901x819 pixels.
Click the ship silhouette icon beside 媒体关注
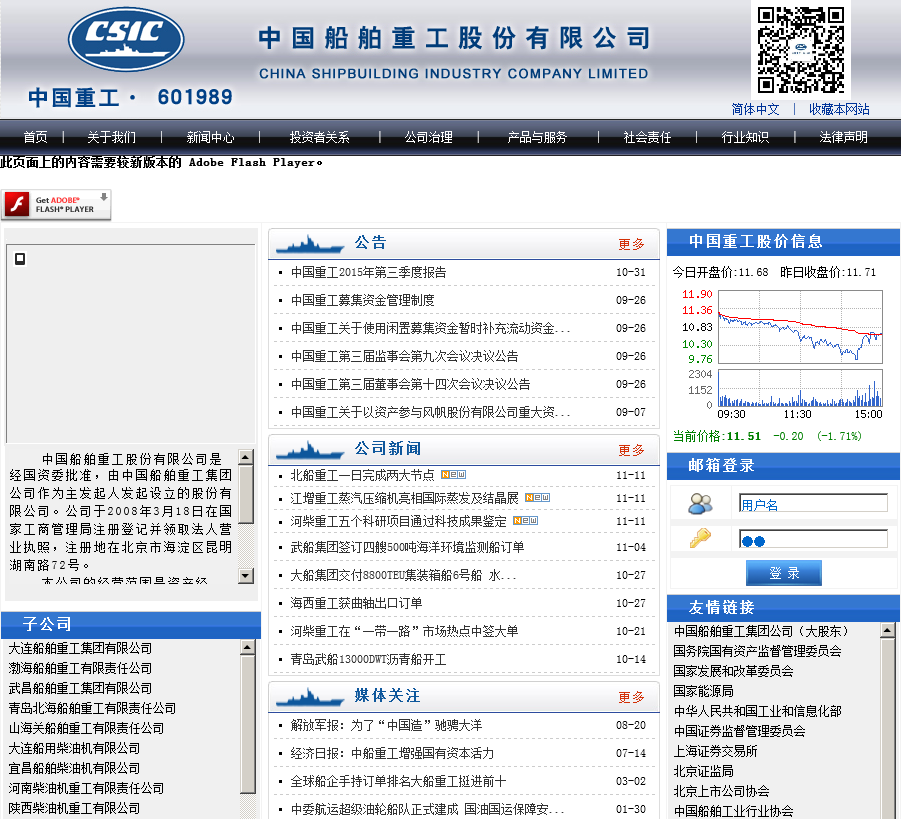310,698
